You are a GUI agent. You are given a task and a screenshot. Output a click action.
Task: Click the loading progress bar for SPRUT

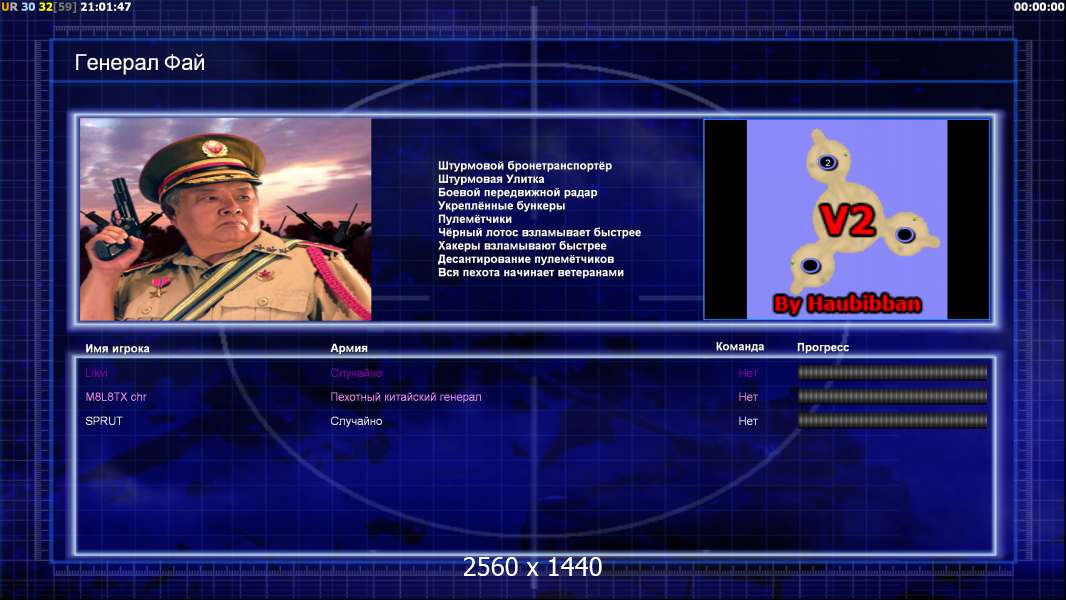892,421
